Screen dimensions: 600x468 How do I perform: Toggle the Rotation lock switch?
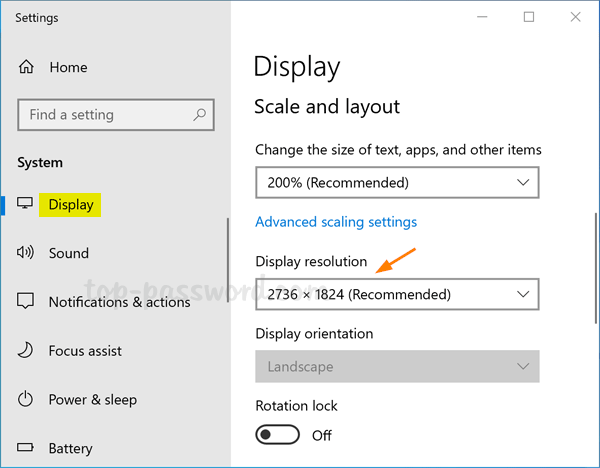pyautogui.click(x=278, y=435)
